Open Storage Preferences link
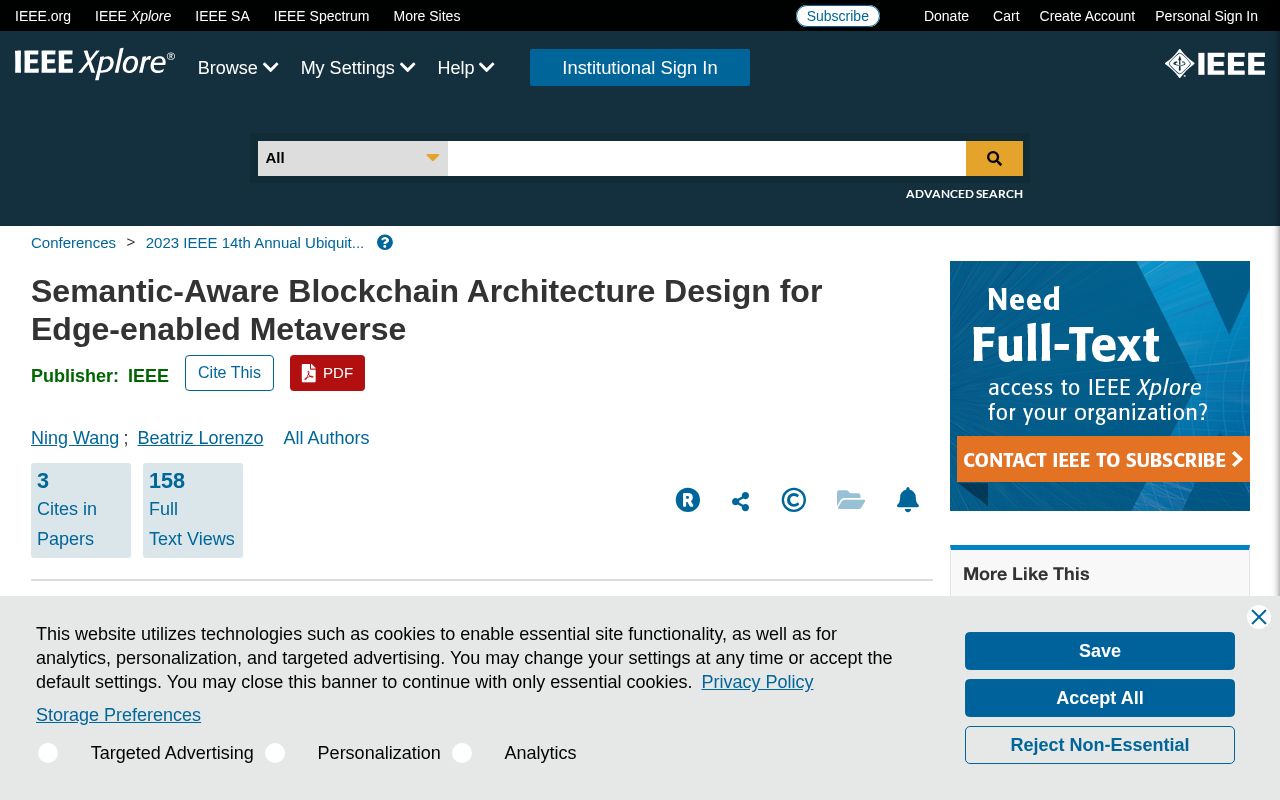This screenshot has height=800, width=1280. [118, 715]
